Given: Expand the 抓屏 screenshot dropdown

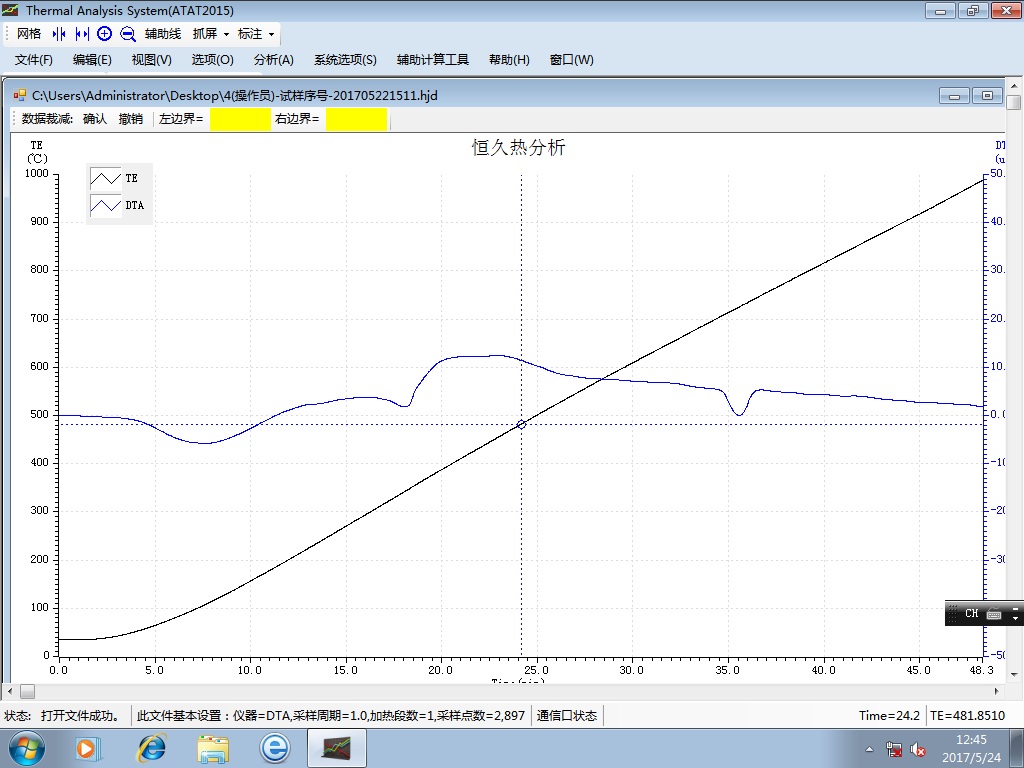Looking at the screenshot, I should click(210, 34).
